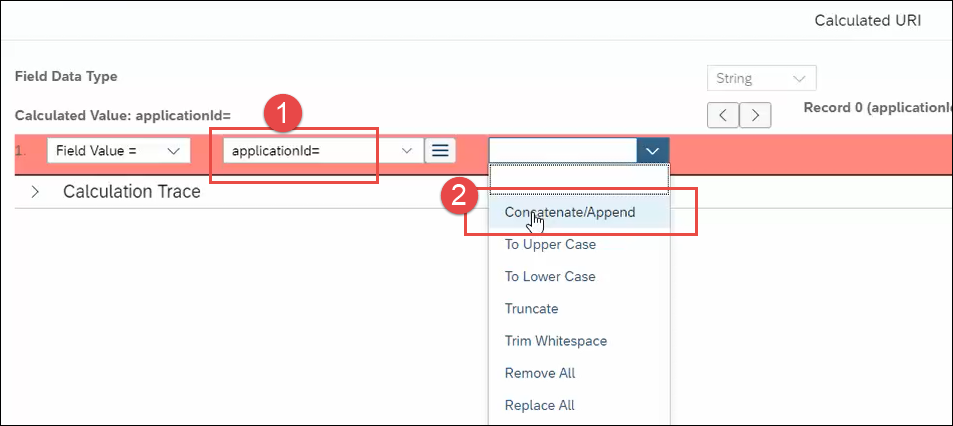Select Trim Whitespace function

[555, 340]
